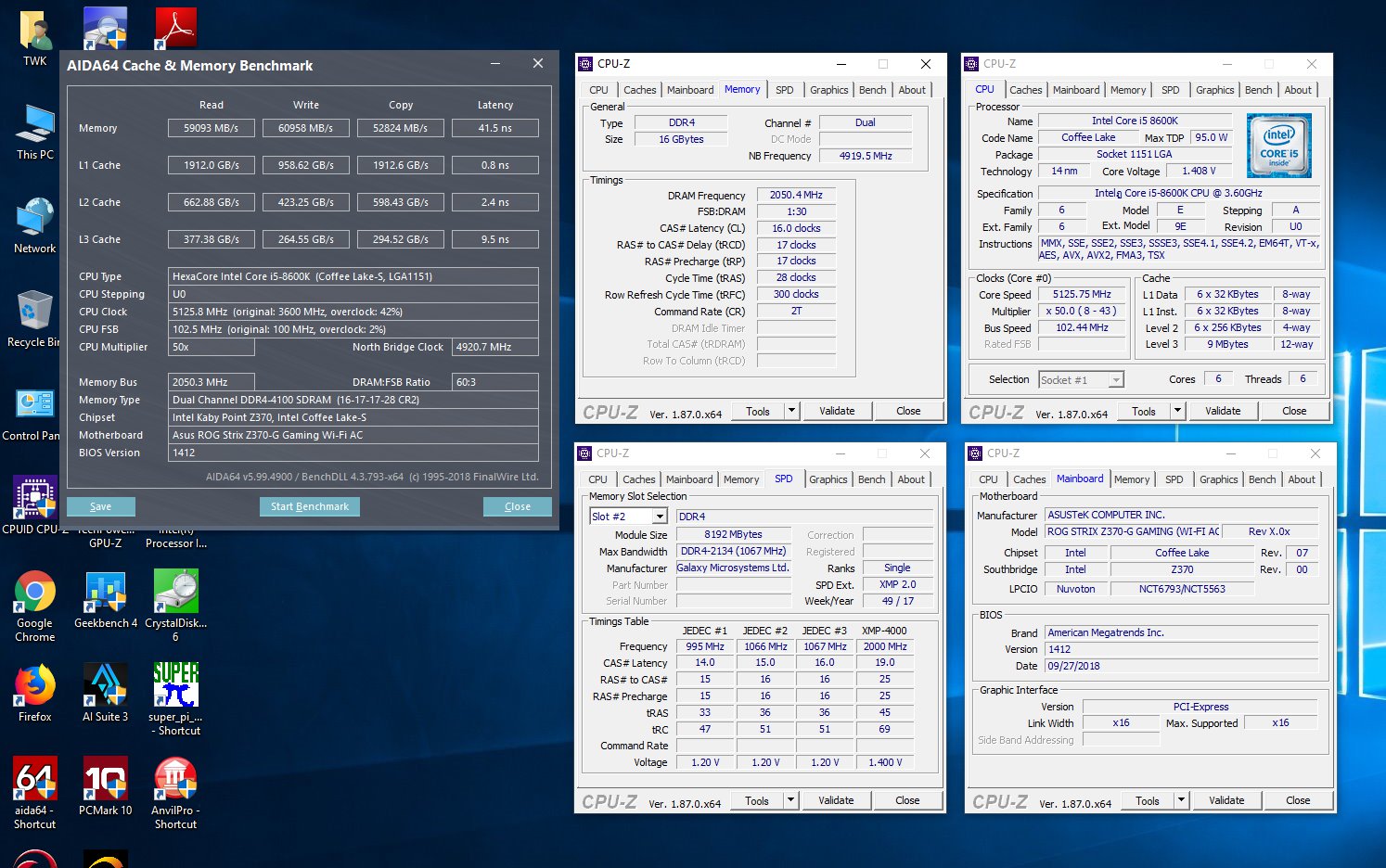Close the AIDA64 benchmark window with the X
The height and width of the screenshot is (868, 1386).
(x=538, y=64)
